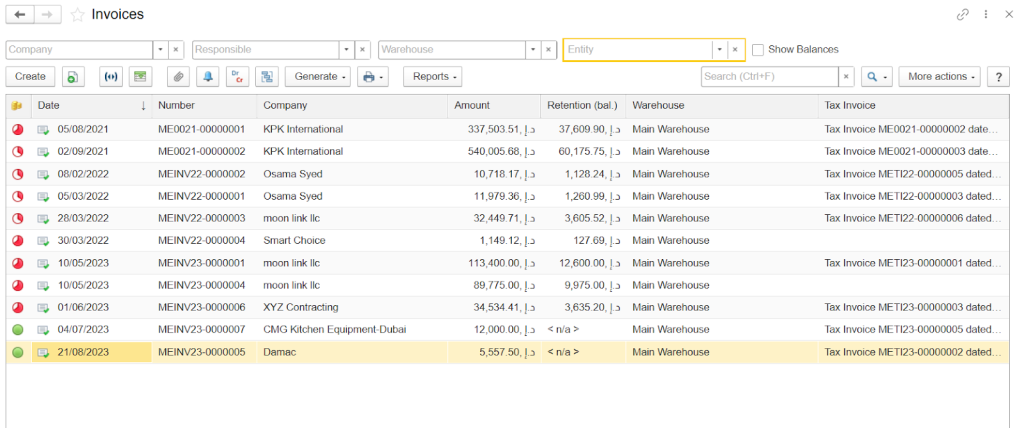
Task: Click amount 89,775.00 cell
Action: click(x=494, y=286)
